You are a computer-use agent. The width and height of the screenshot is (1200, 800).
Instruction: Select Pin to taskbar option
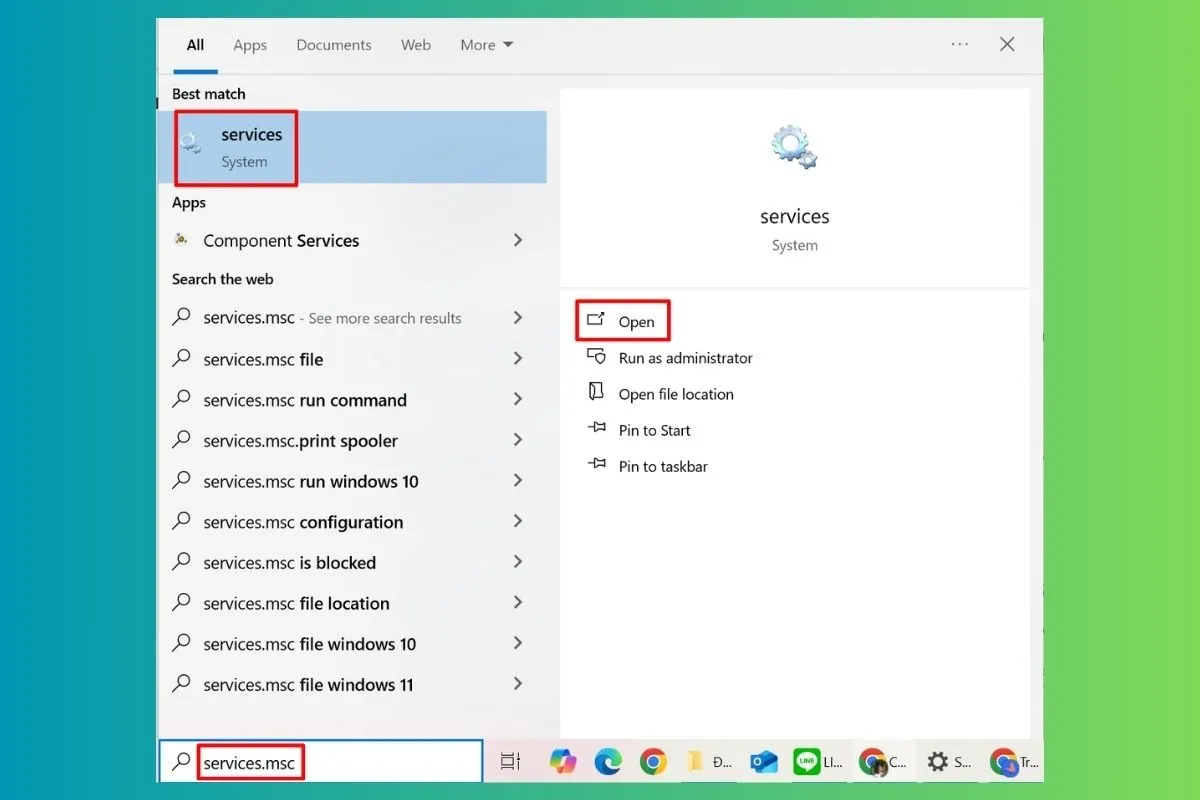[662, 466]
